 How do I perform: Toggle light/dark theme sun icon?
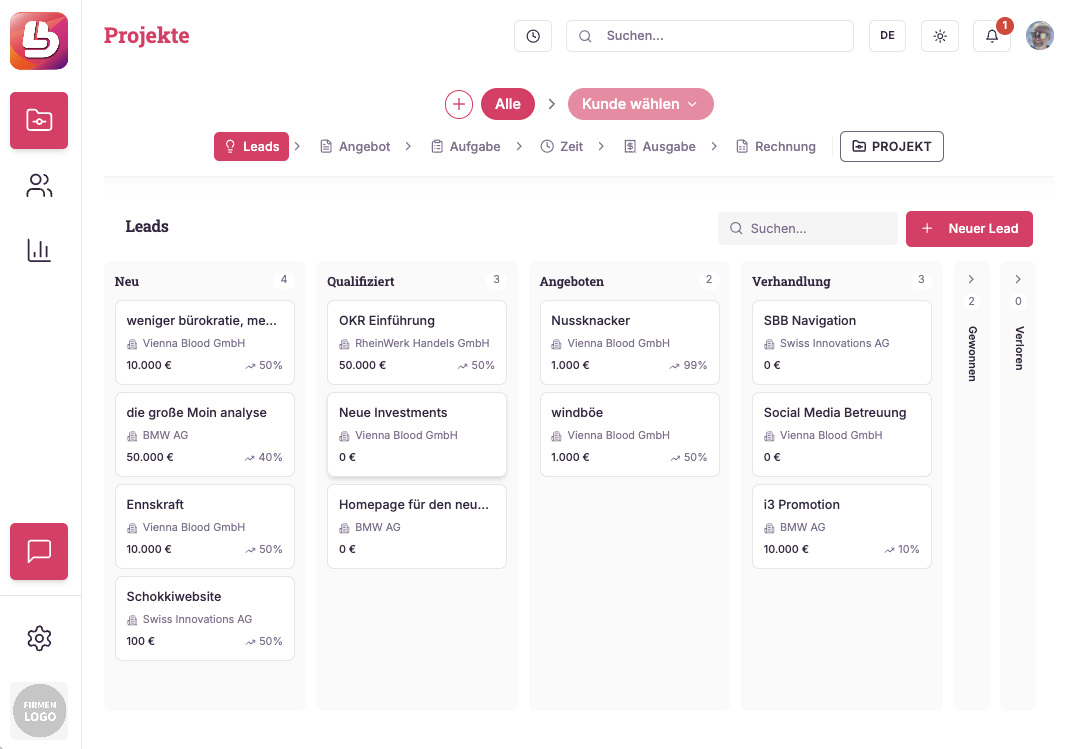pos(940,36)
